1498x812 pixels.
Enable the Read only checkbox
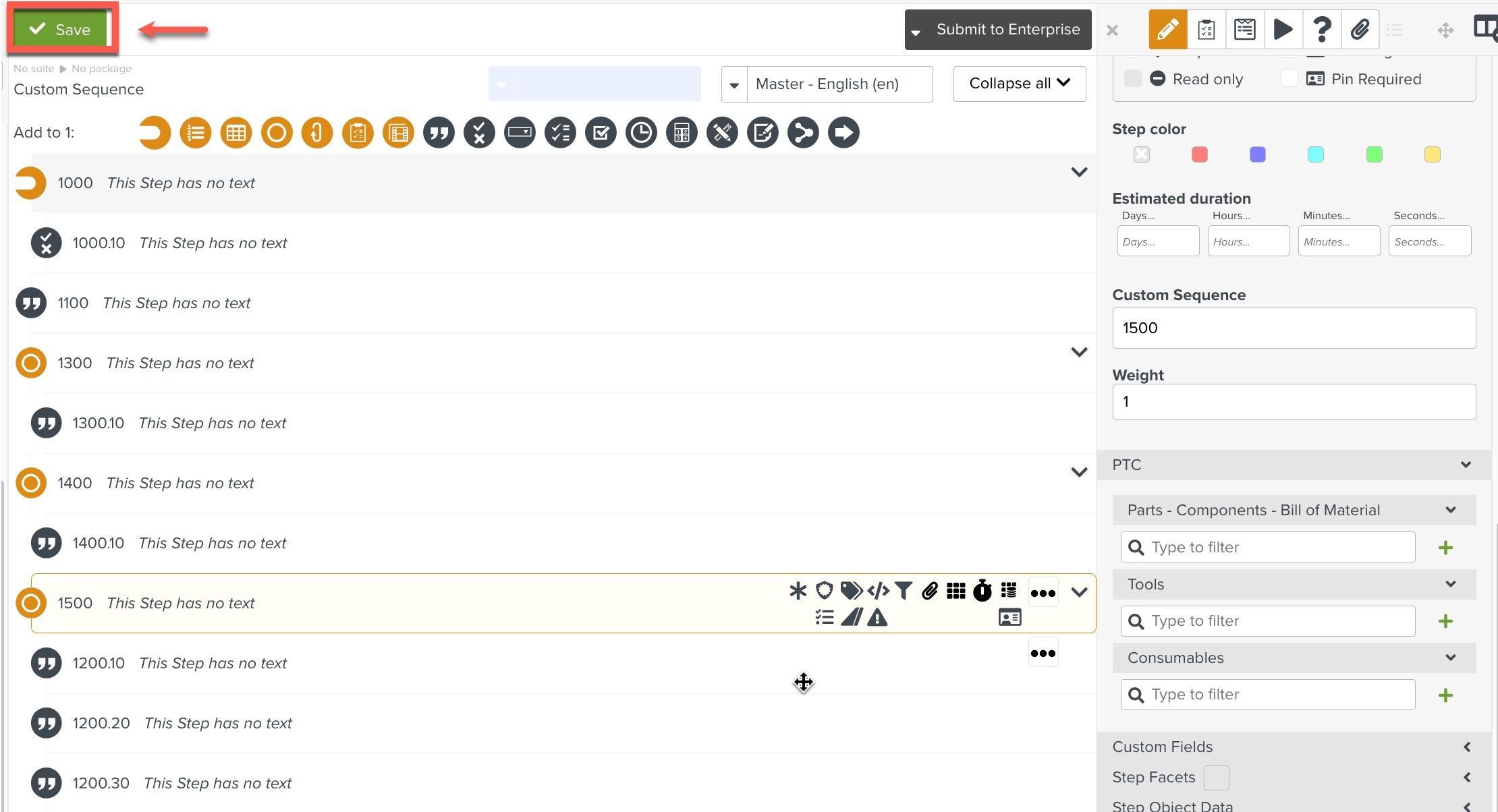click(x=1133, y=79)
